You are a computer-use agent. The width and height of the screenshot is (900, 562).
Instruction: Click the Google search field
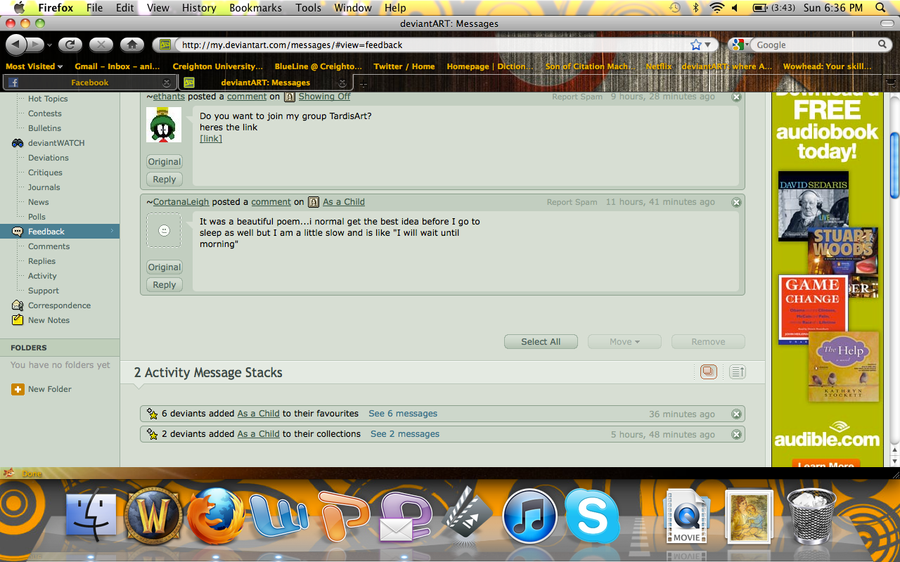click(x=815, y=45)
